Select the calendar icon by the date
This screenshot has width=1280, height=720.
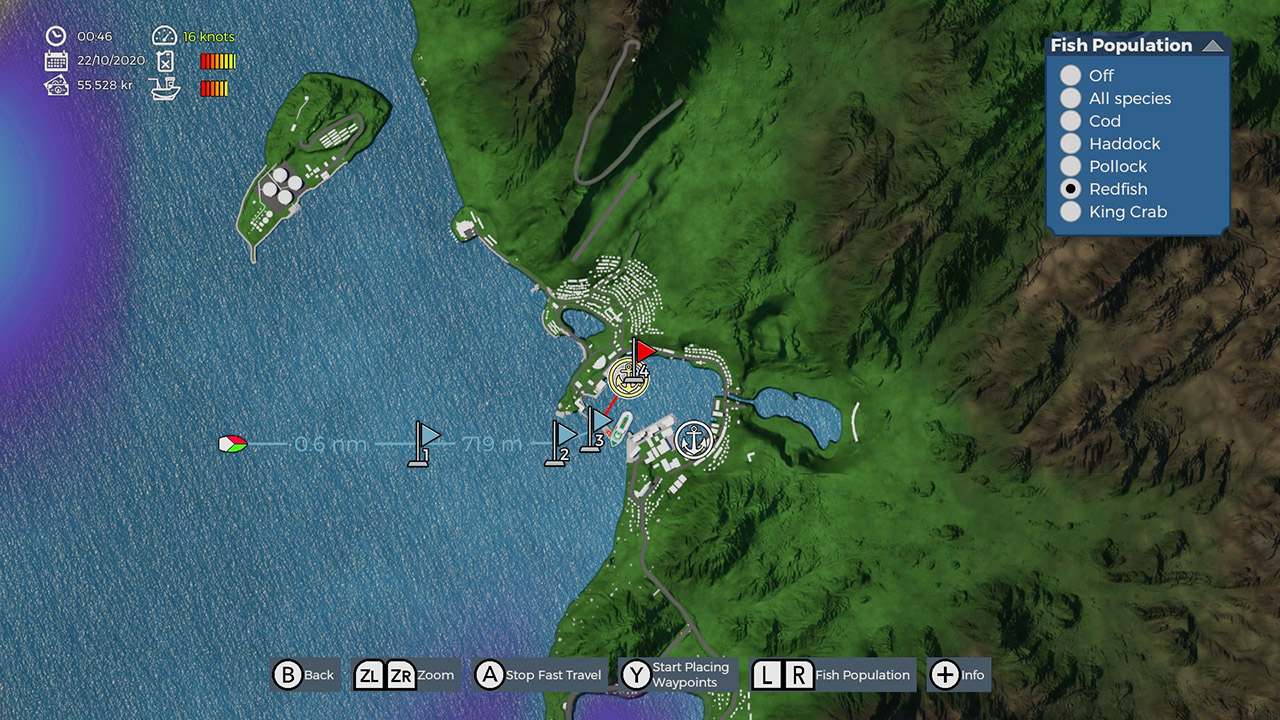tap(55, 61)
